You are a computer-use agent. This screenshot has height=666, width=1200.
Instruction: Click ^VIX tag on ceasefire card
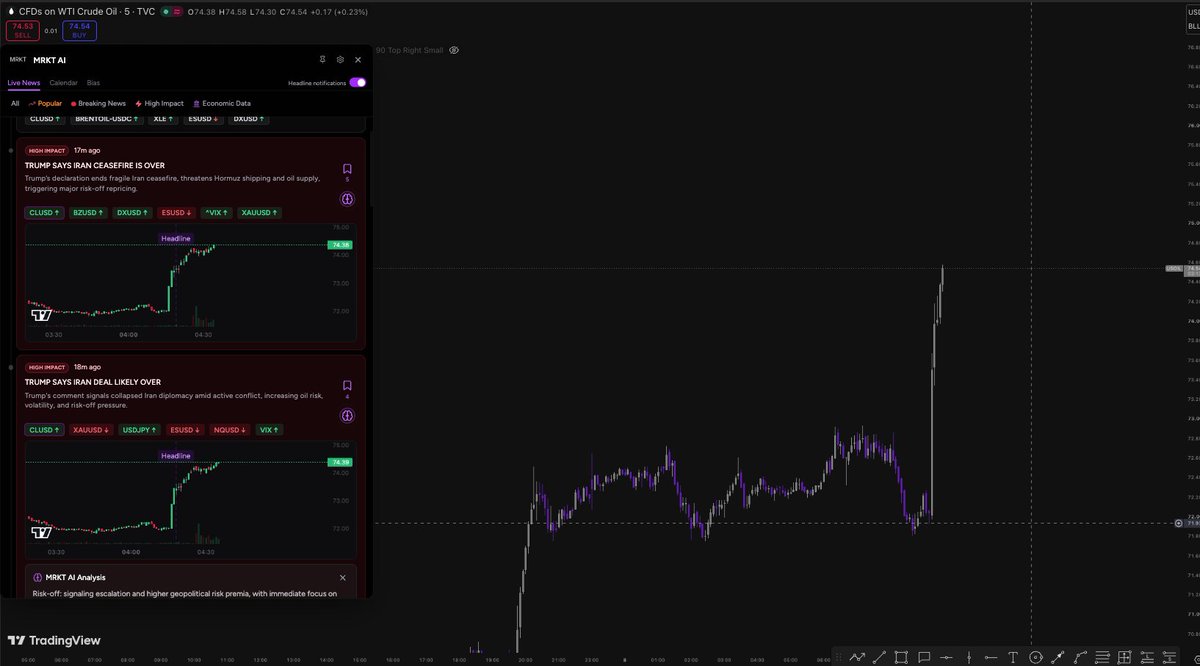(217, 213)
